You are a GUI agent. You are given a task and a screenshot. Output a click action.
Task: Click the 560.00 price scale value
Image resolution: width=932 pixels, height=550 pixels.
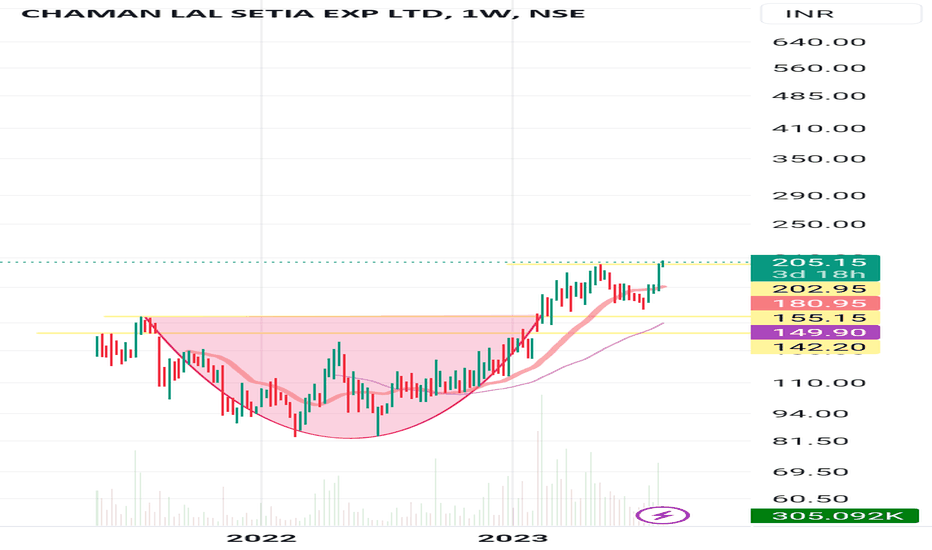tap(818, 68)
